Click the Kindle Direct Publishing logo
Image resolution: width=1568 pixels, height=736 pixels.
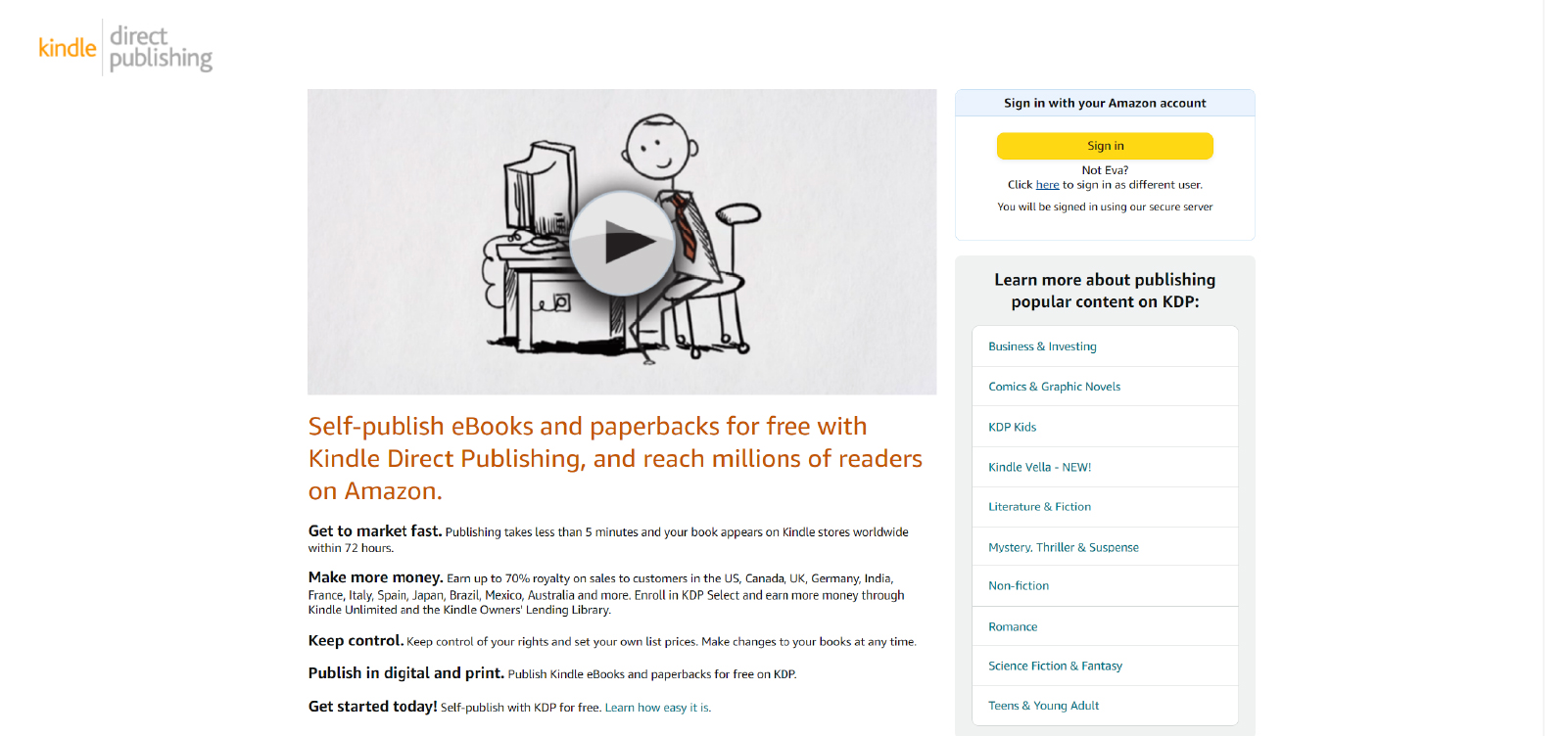coord(125,48)
